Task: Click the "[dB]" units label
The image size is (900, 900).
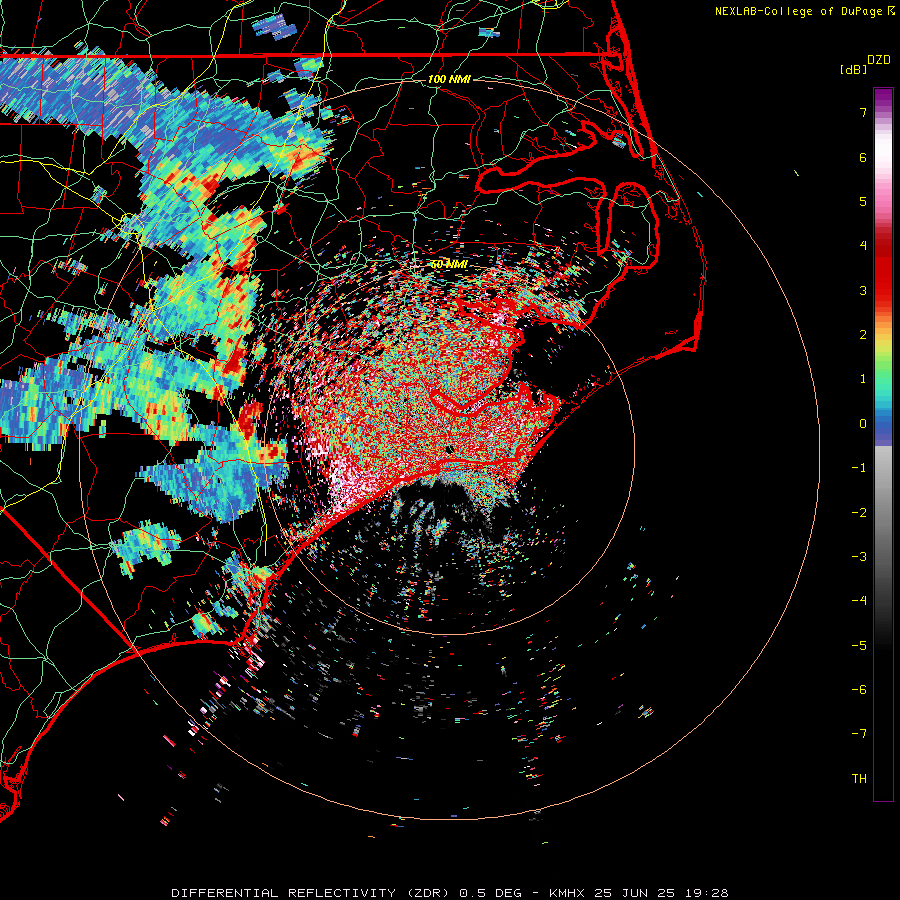Action: [854, 69]
